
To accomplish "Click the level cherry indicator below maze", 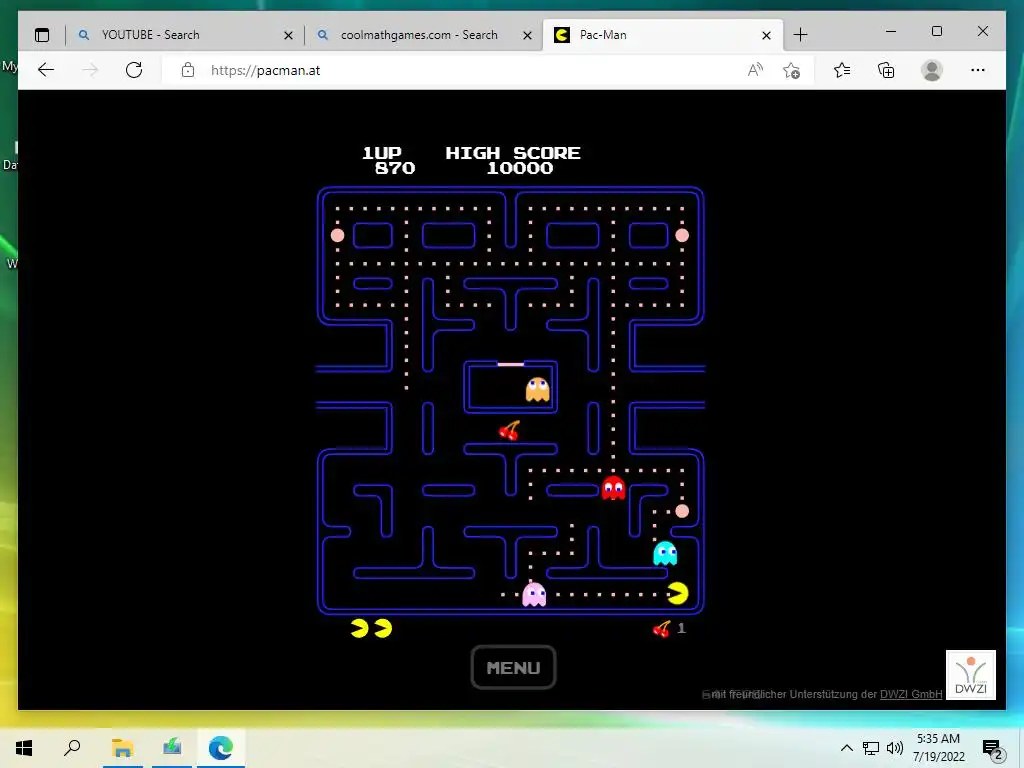I will tap(662, 629).
